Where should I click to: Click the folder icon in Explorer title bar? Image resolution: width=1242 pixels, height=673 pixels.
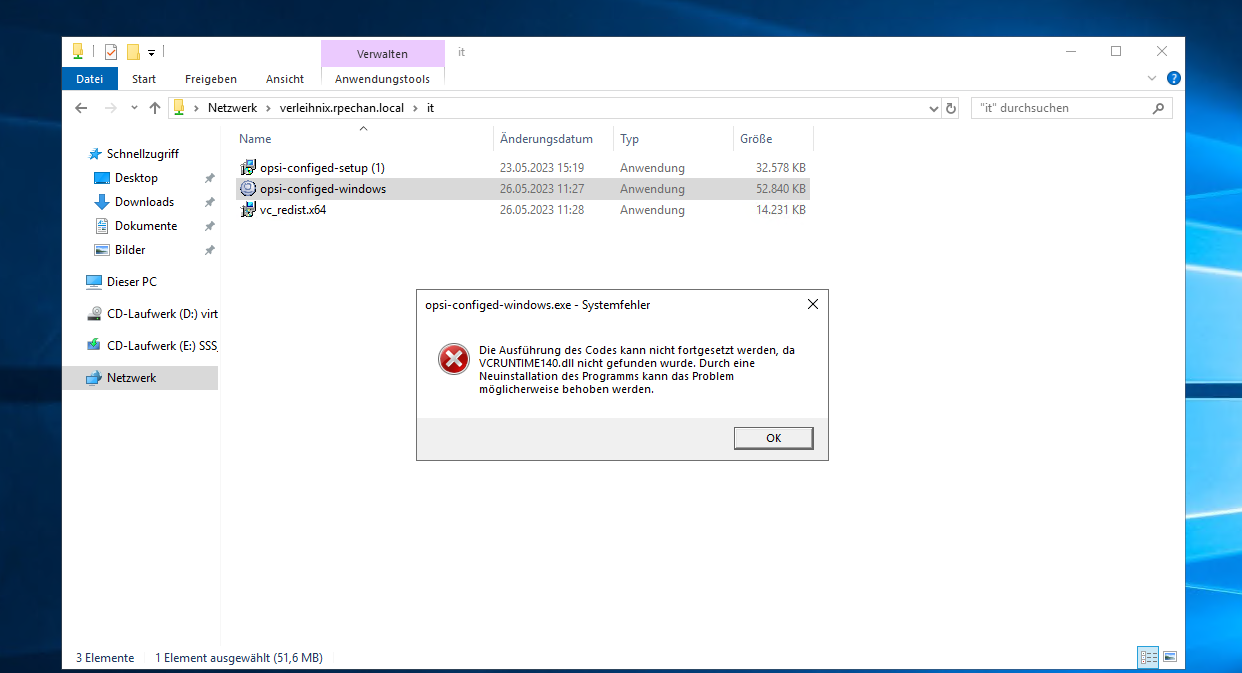(78, 52)
